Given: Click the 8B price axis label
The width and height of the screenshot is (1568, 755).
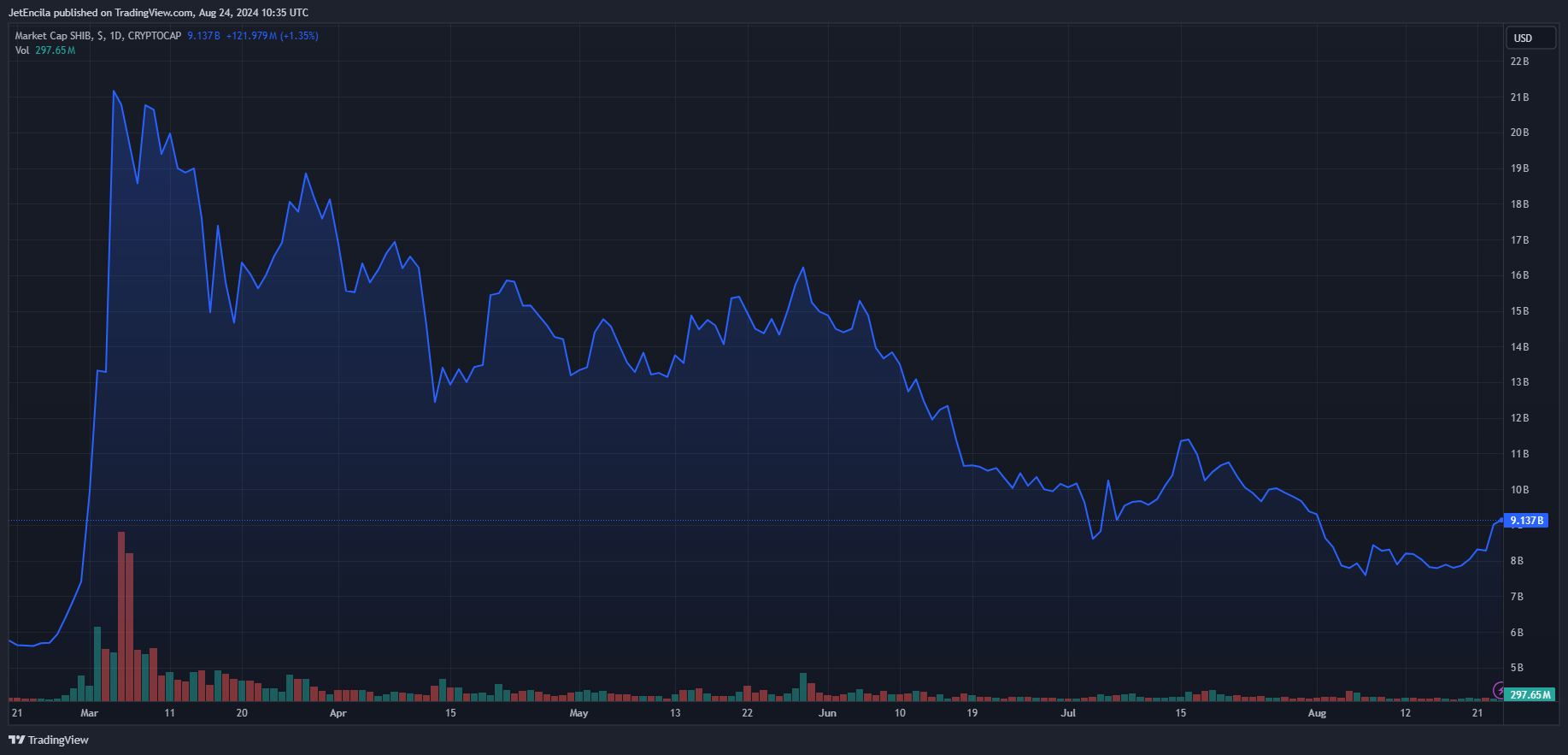Looking at the screenshot, I should pyautogui.click(x=1517, y=561).
